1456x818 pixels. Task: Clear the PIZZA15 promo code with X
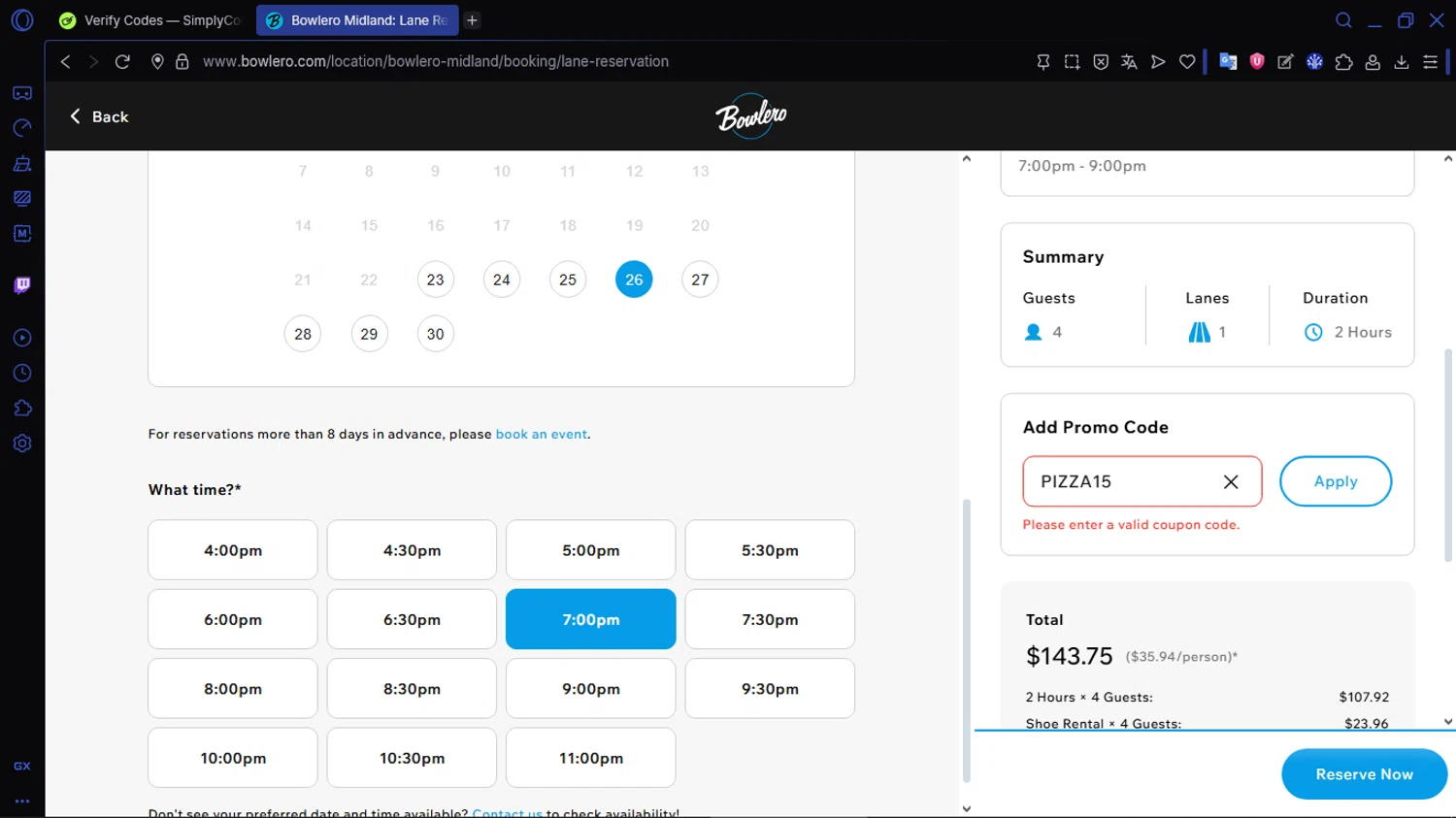coord(1231,481)
